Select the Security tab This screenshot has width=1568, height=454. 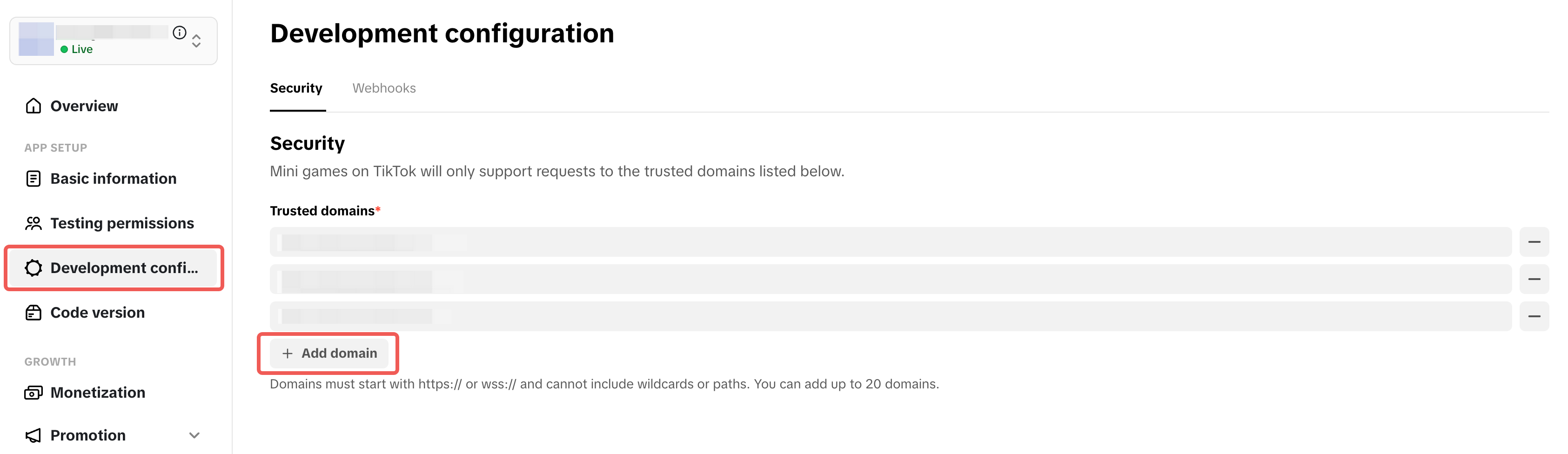296,88
